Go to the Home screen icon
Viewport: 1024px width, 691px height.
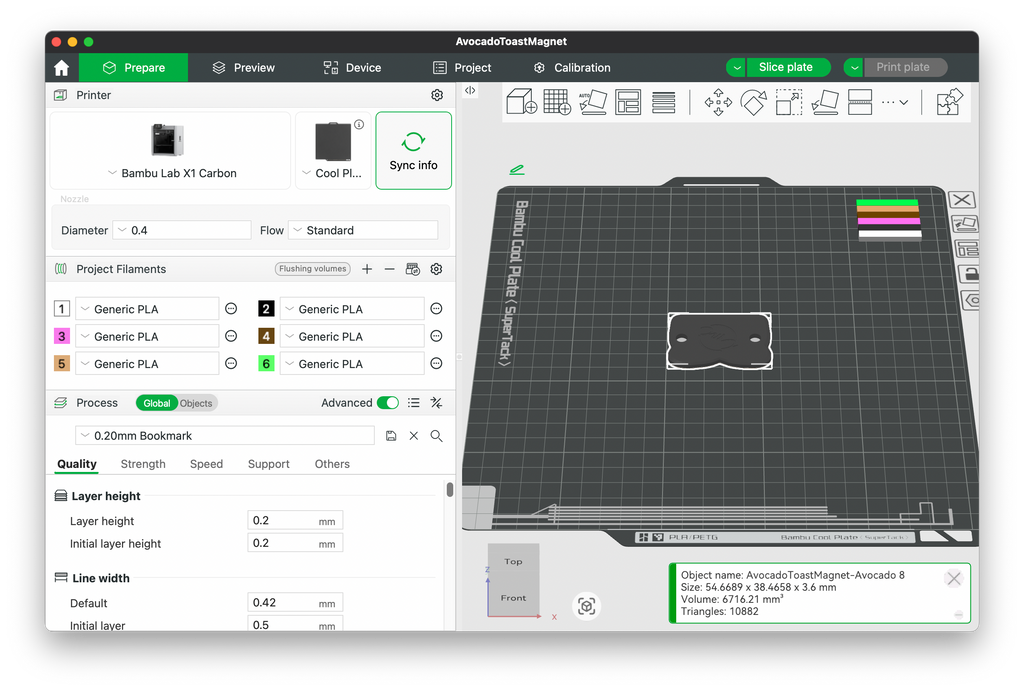click(x=61, y=68)
